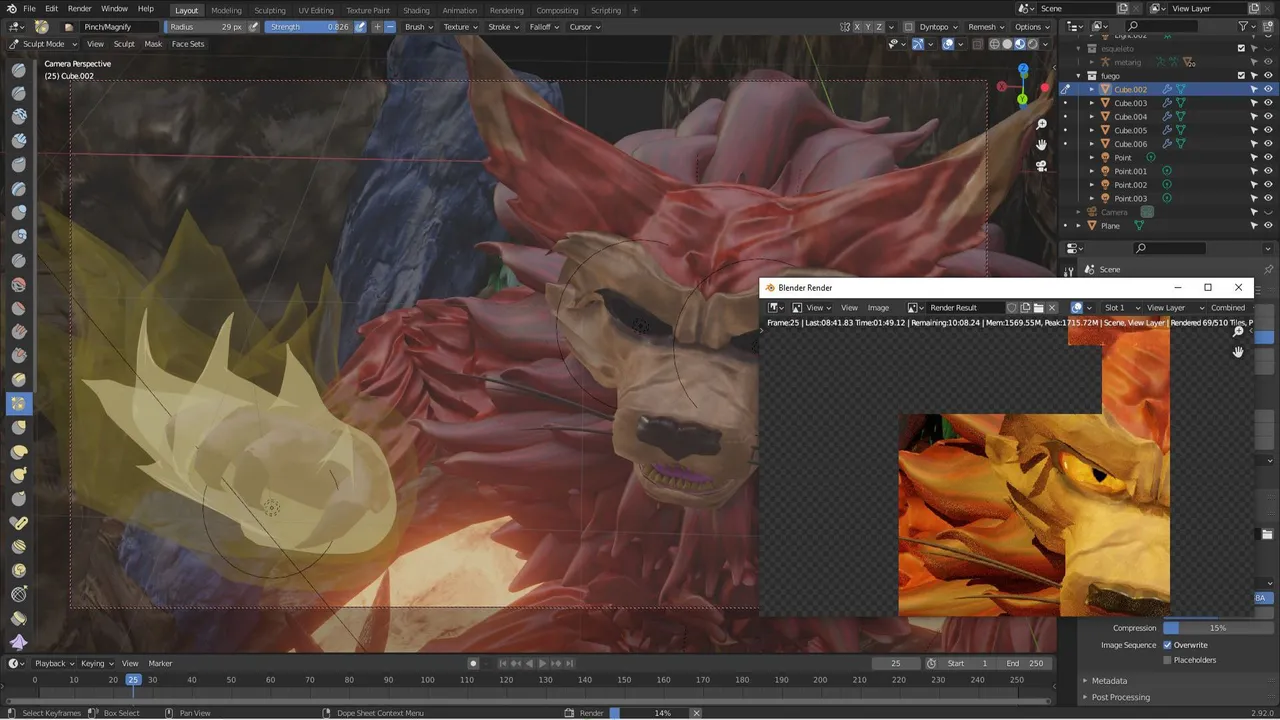Toggle auto keying record button
This screenshot has height=720, width=1280.
(474, 663)
